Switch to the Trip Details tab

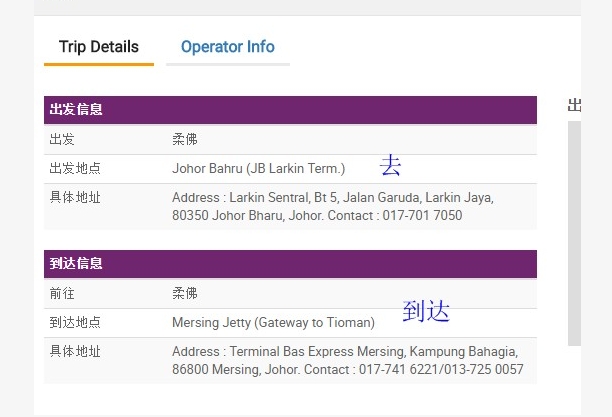[98, 47]
